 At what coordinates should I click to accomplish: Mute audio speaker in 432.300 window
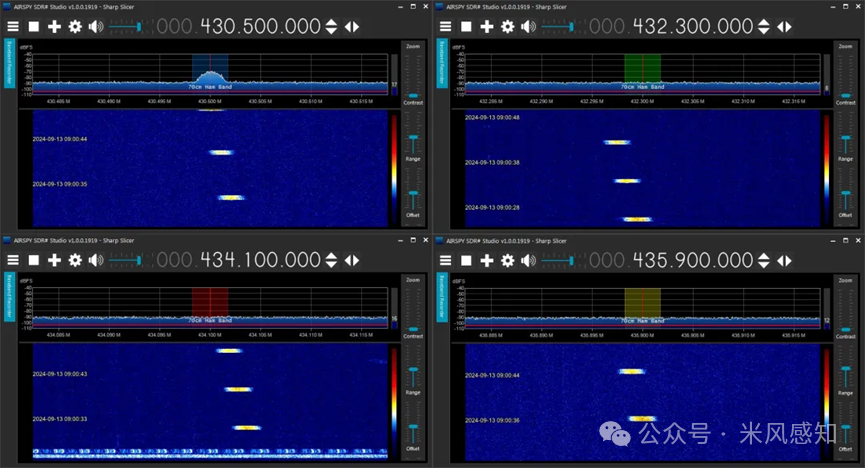[x=528, y=26]
